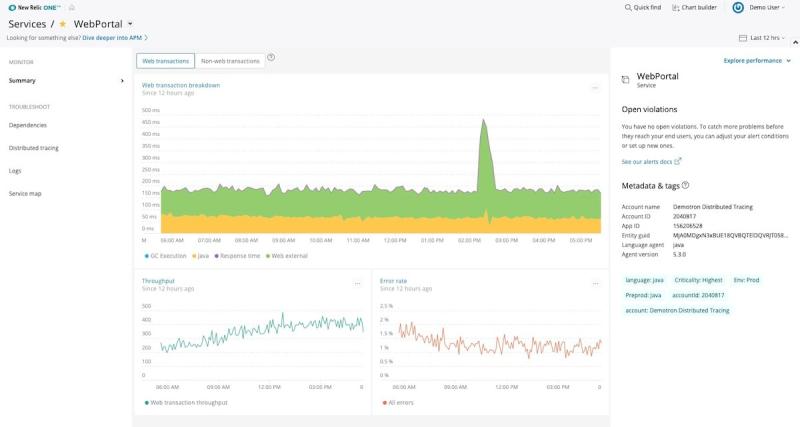Open the Throughput chart options menu

point(357,284)
